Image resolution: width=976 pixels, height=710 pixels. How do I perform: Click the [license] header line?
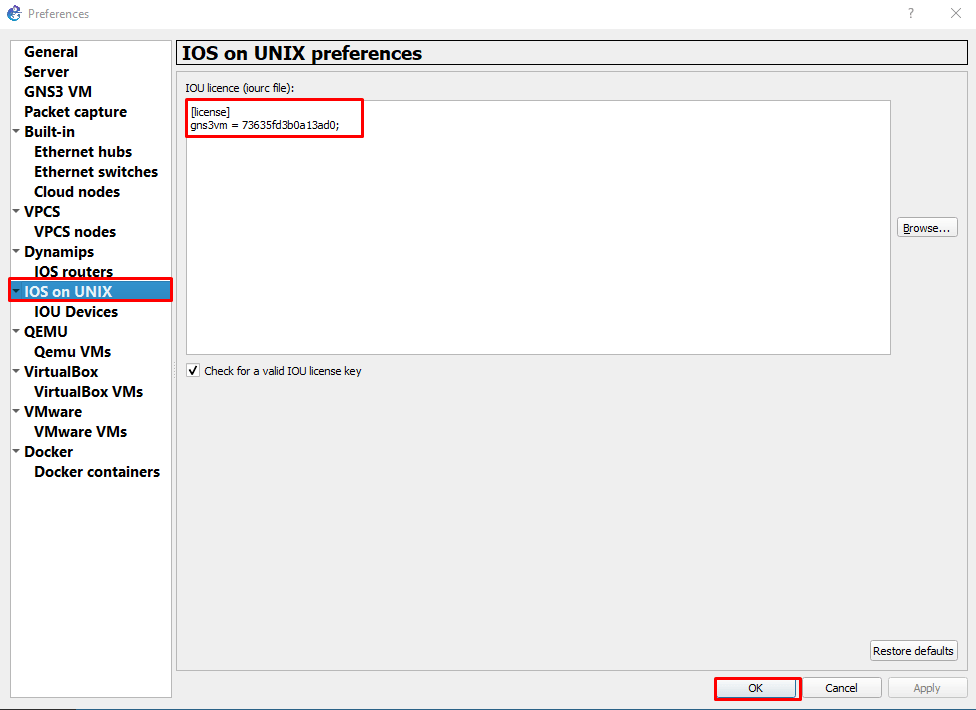coord(210,112)
